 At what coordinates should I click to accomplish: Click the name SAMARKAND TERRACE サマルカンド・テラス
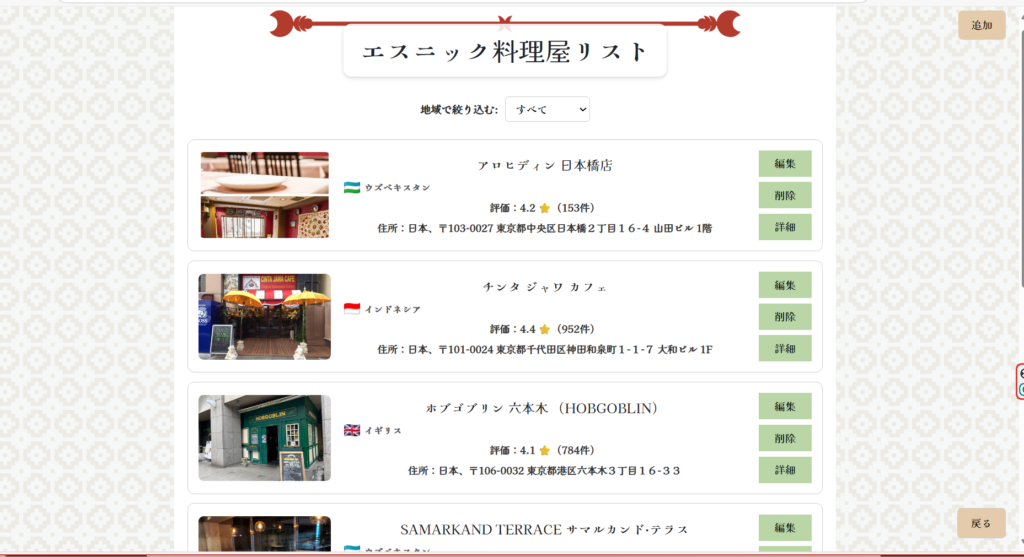tap(544, 530)
